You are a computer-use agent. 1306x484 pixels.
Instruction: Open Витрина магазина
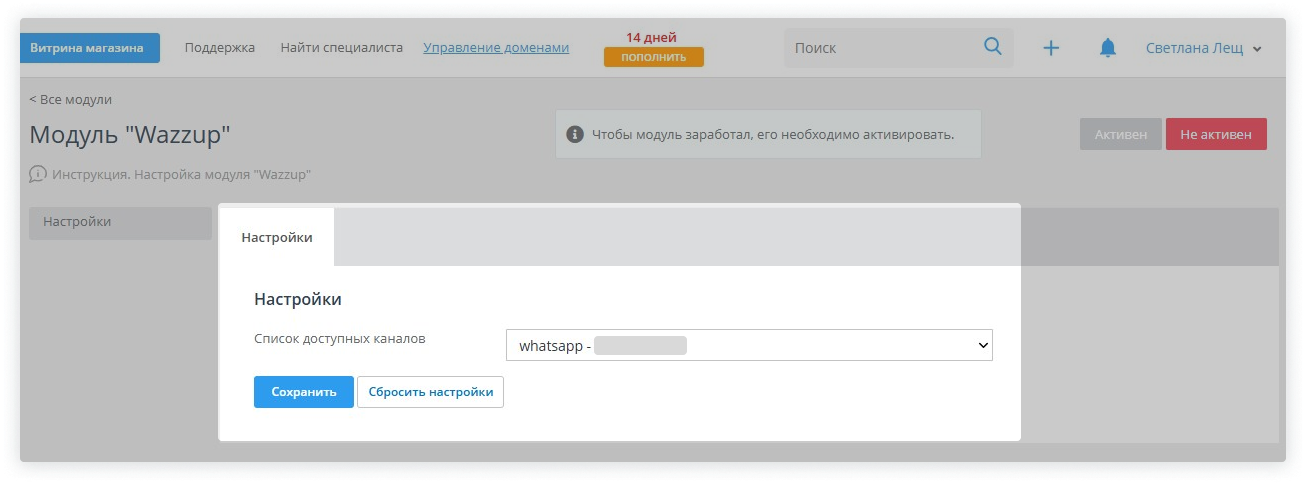90,47
